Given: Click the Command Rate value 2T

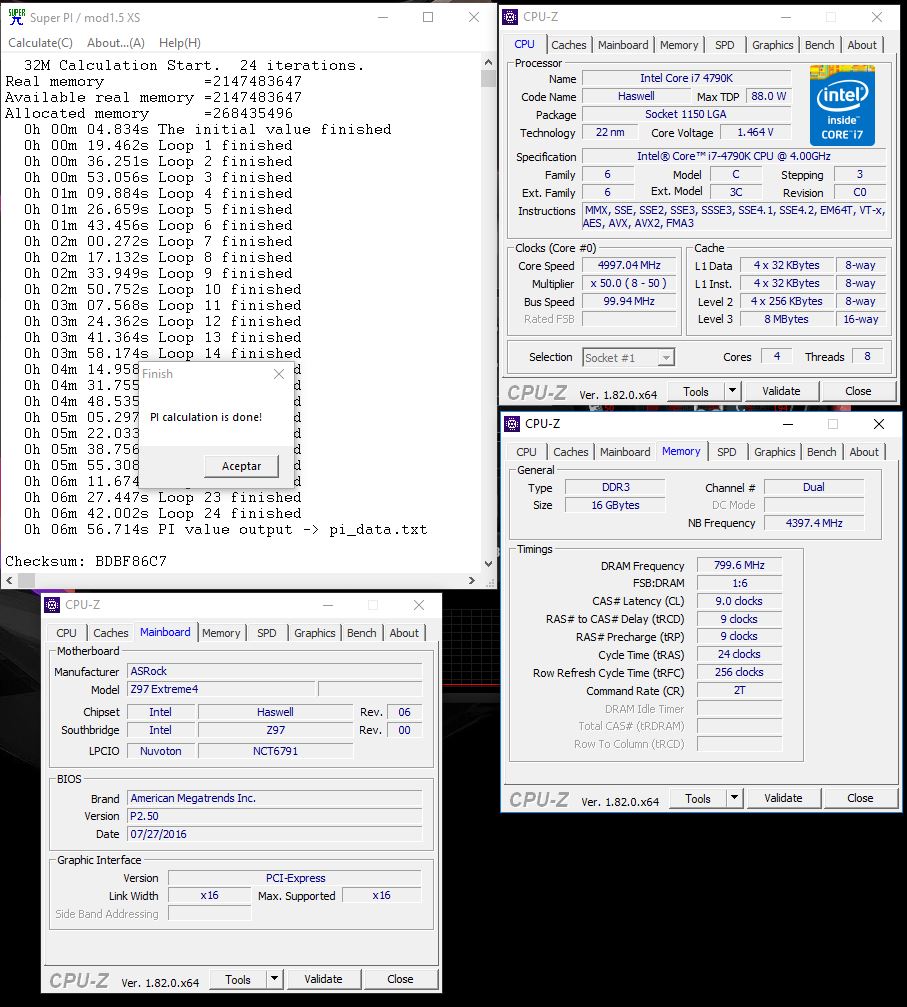Looking at the screenshot, I should pos(739,690).
